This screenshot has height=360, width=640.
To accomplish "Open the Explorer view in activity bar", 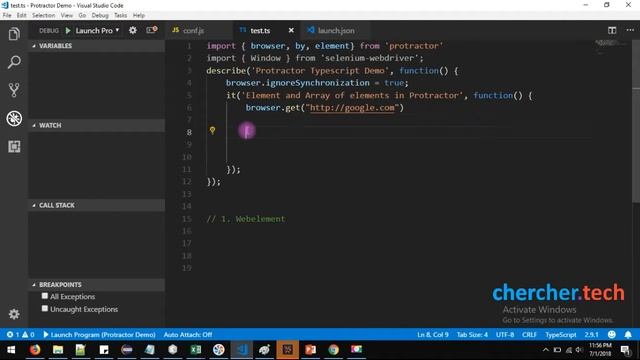I will 14,34.
